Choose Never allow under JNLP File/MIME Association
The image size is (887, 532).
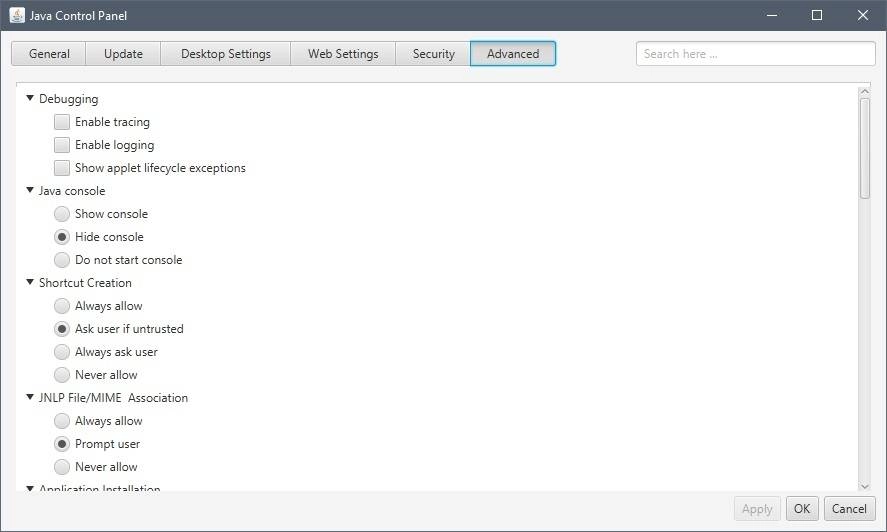pyautogui.click(x=62, y=467)
